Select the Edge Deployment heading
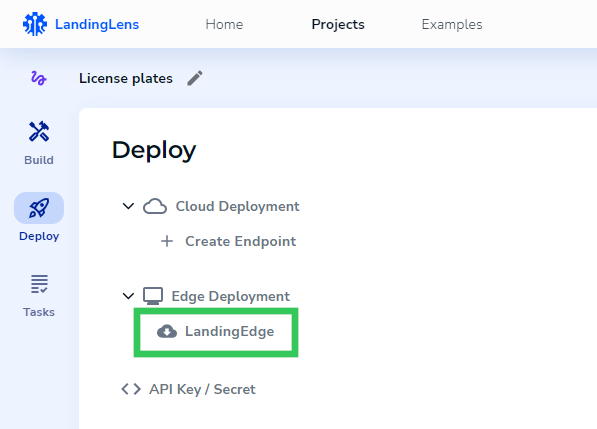The height and width of the screenshot is (429, 597). tap(231, 296)
